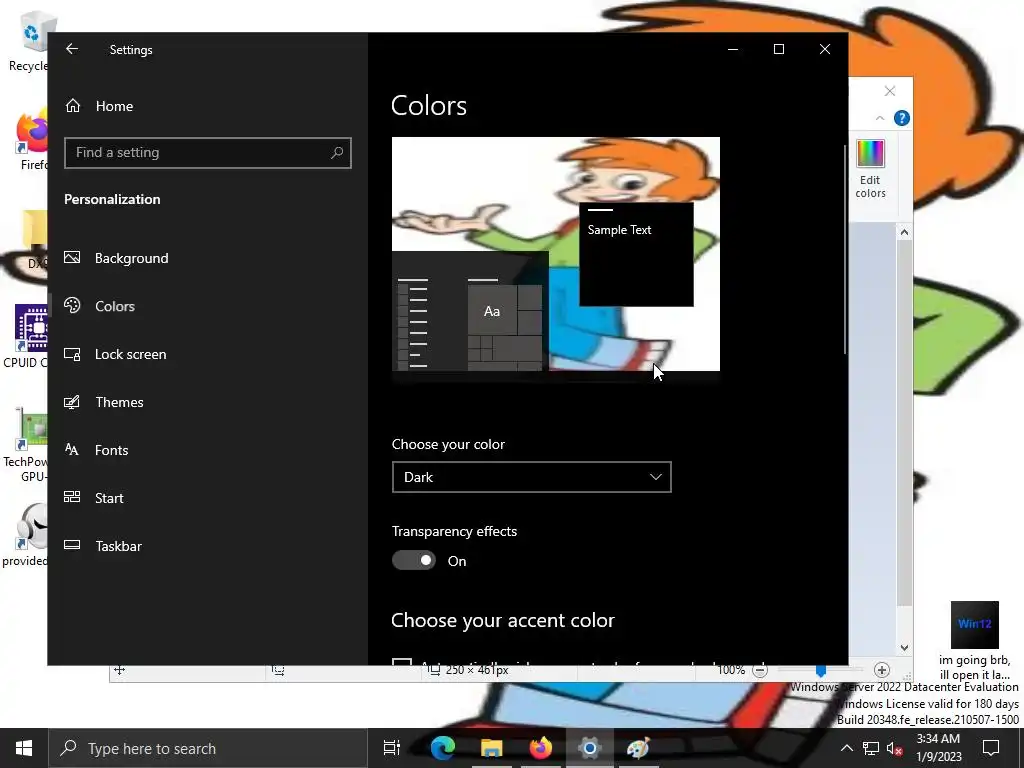Open the clock showing 3:34 AM
The height and width of the screenshot is (768, 1024).
(938, 748)
